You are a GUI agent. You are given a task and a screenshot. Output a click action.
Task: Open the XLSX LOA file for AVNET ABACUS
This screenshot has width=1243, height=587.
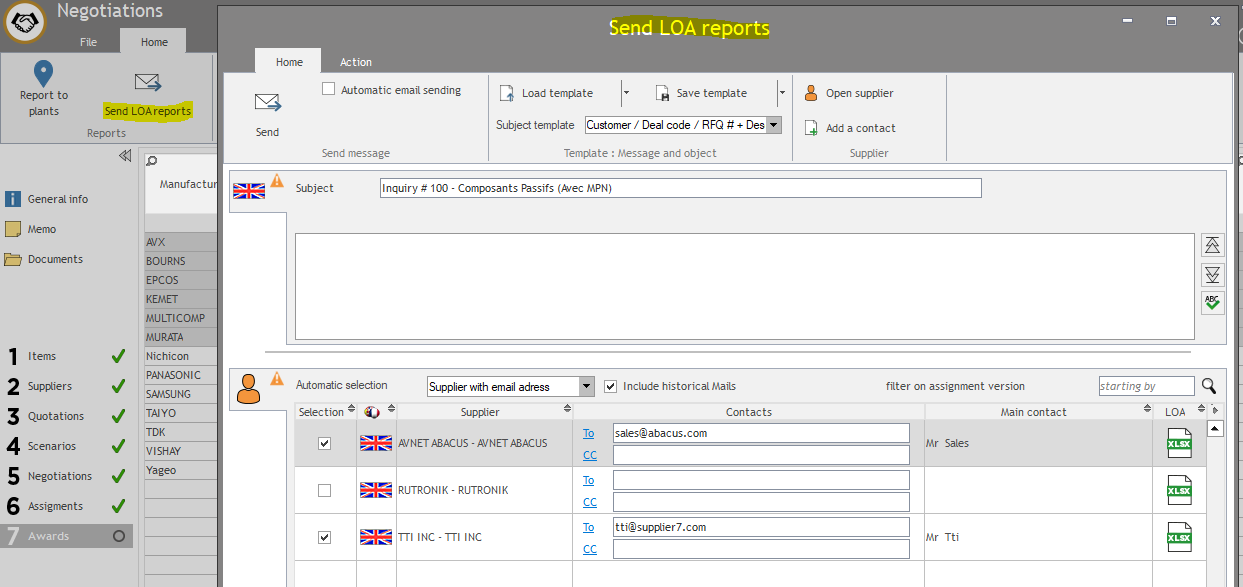tap(1179, 443)
